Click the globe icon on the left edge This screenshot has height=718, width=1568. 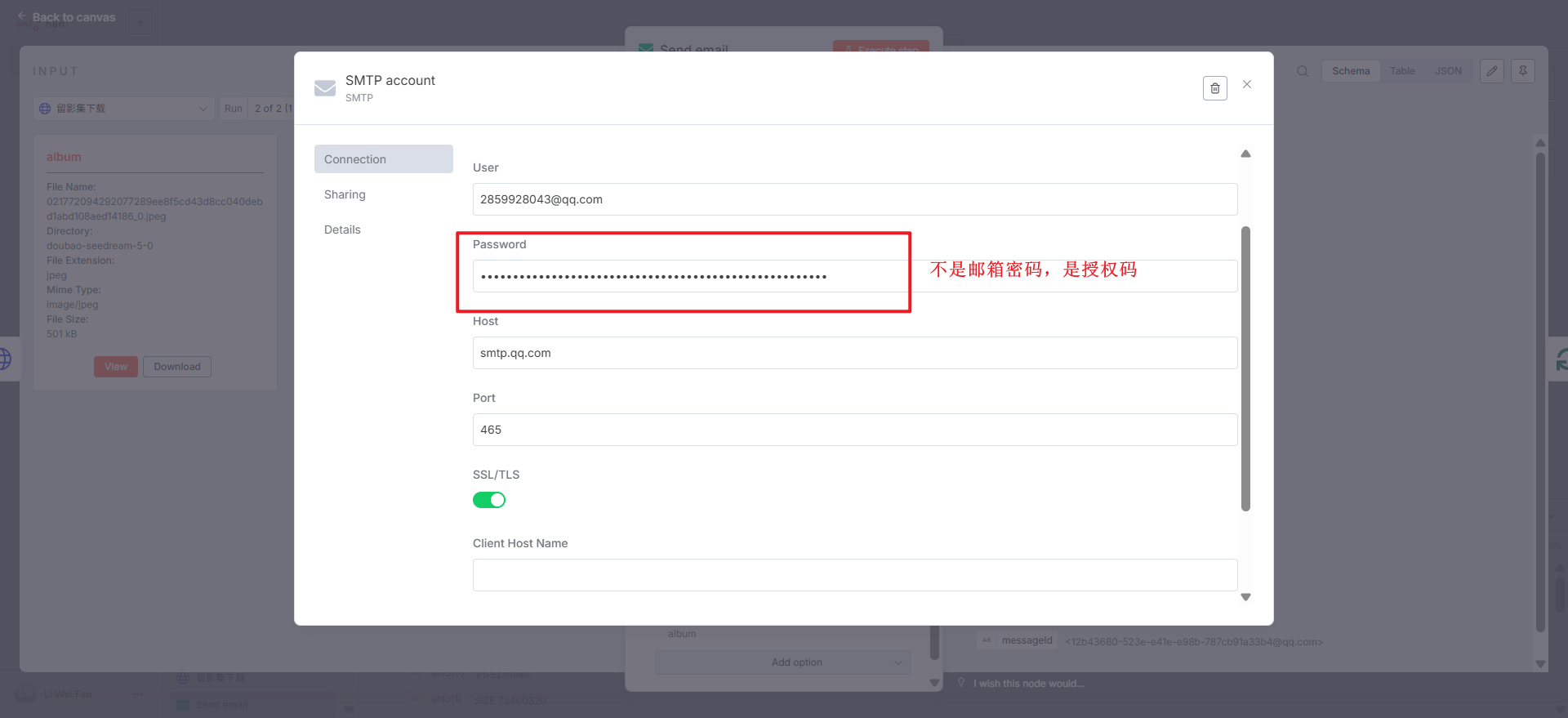[6, 359]
